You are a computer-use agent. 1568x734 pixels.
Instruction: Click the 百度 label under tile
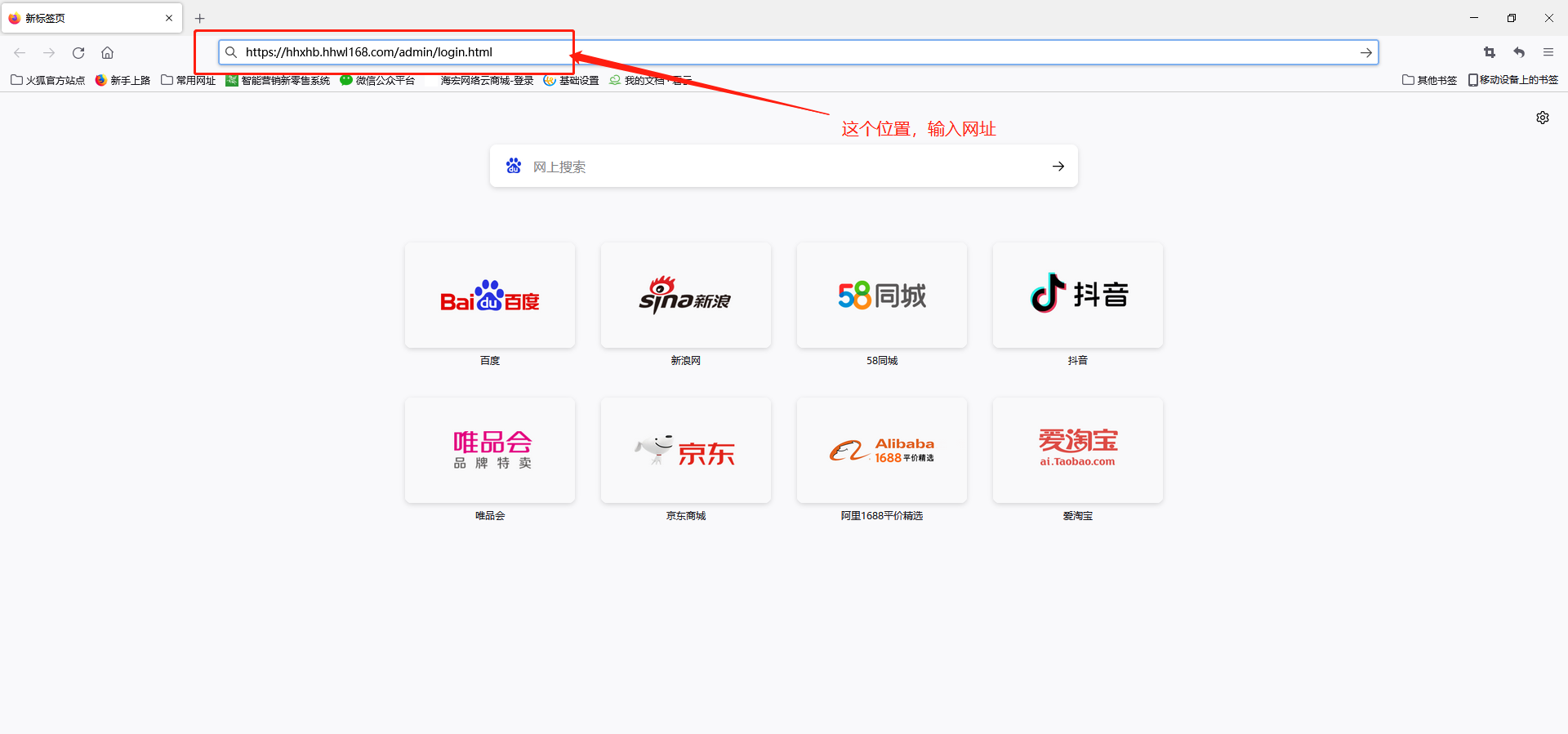point(490,360)
